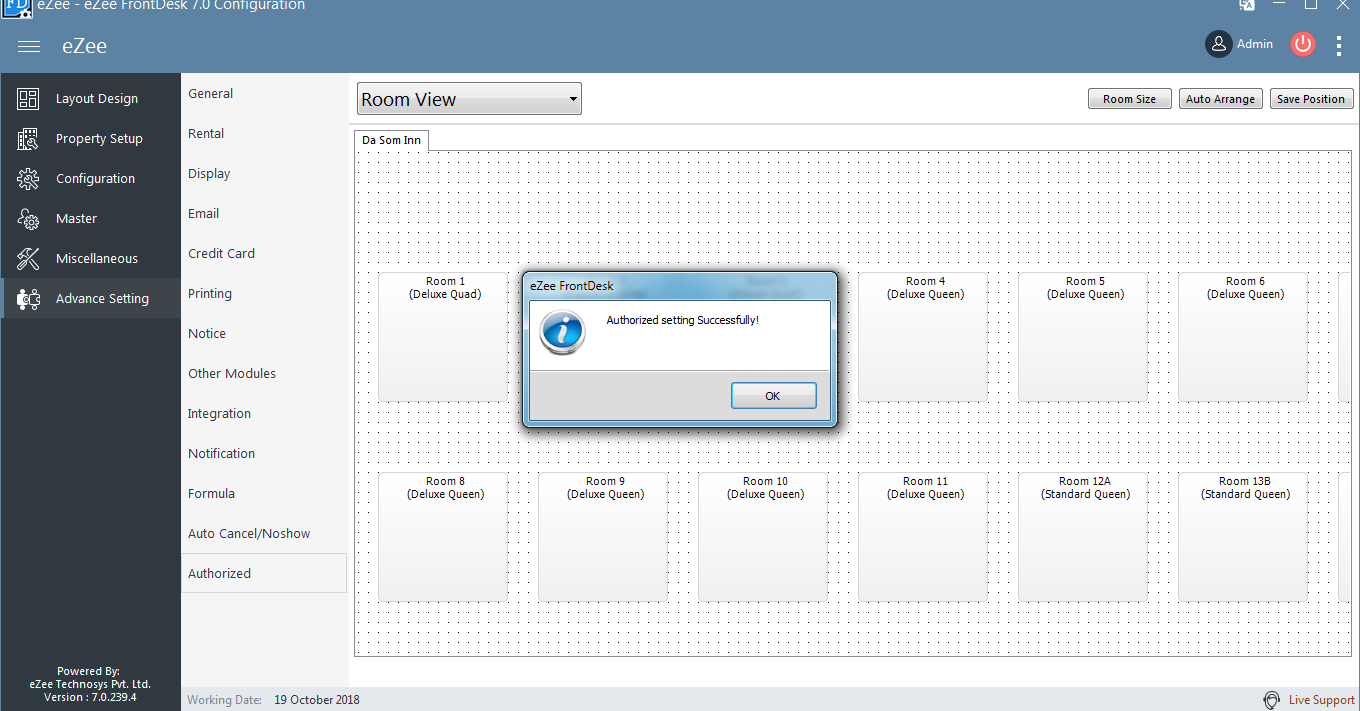Select the Room 5 Deluxe Queen card
The width and height of the screenshot is (1360, 711).
[1083, 337]
